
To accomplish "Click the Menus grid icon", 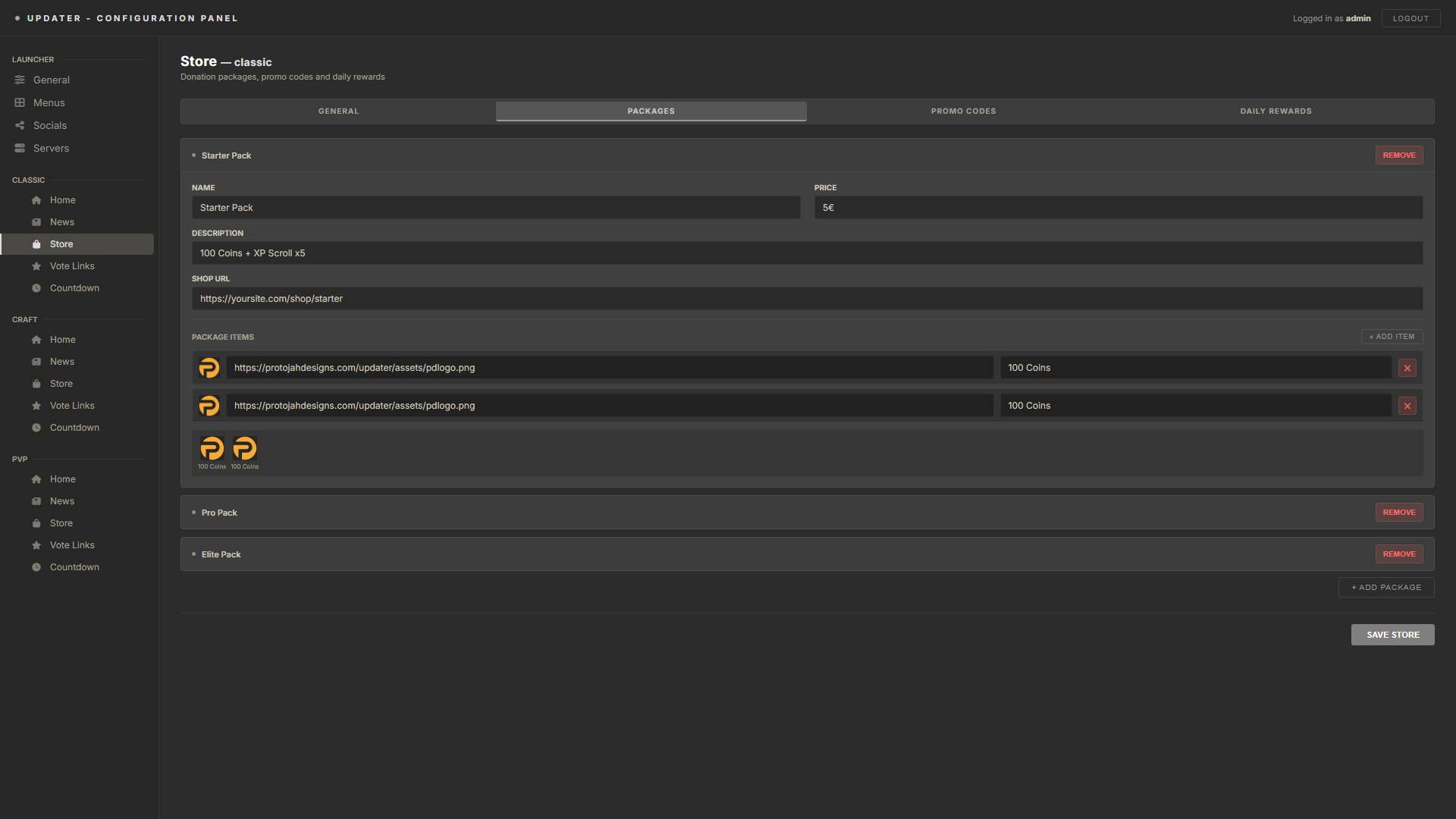I will [20, 102].
